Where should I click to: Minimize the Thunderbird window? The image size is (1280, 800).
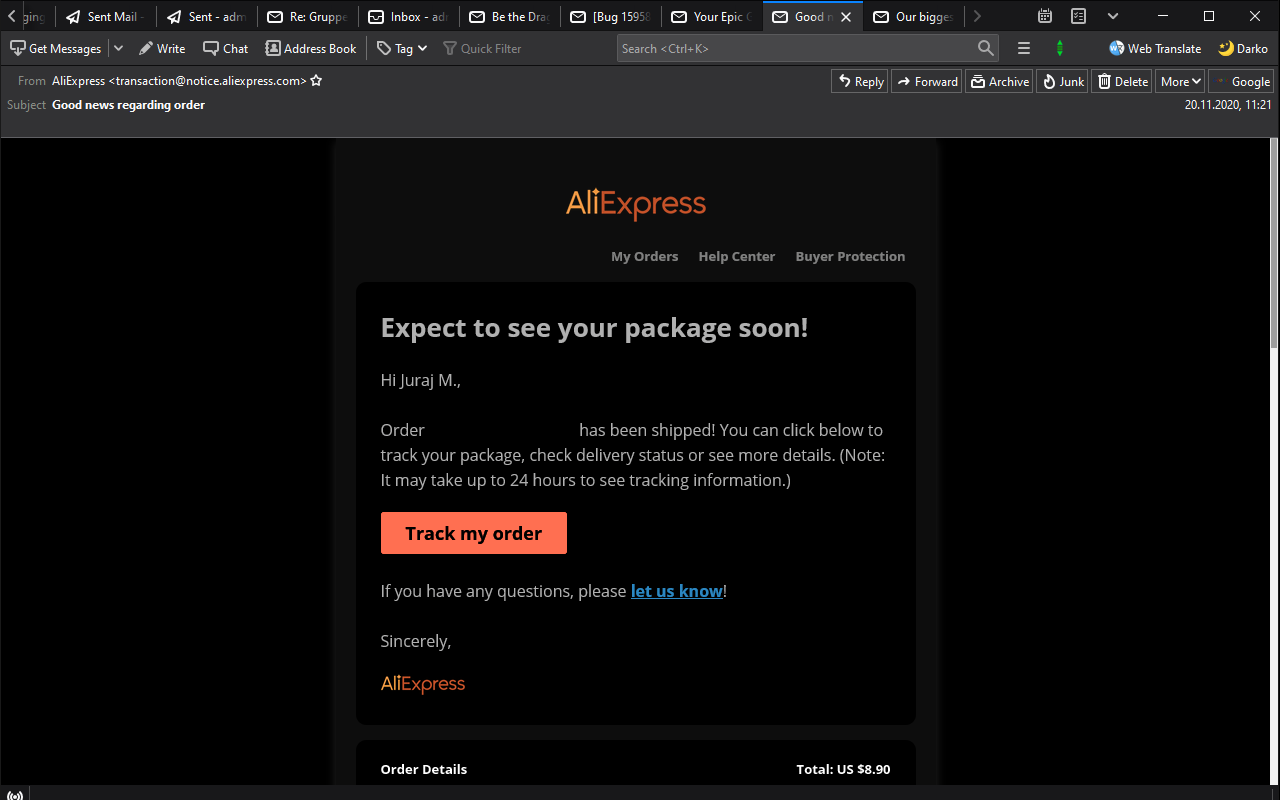click(1163, 16)
